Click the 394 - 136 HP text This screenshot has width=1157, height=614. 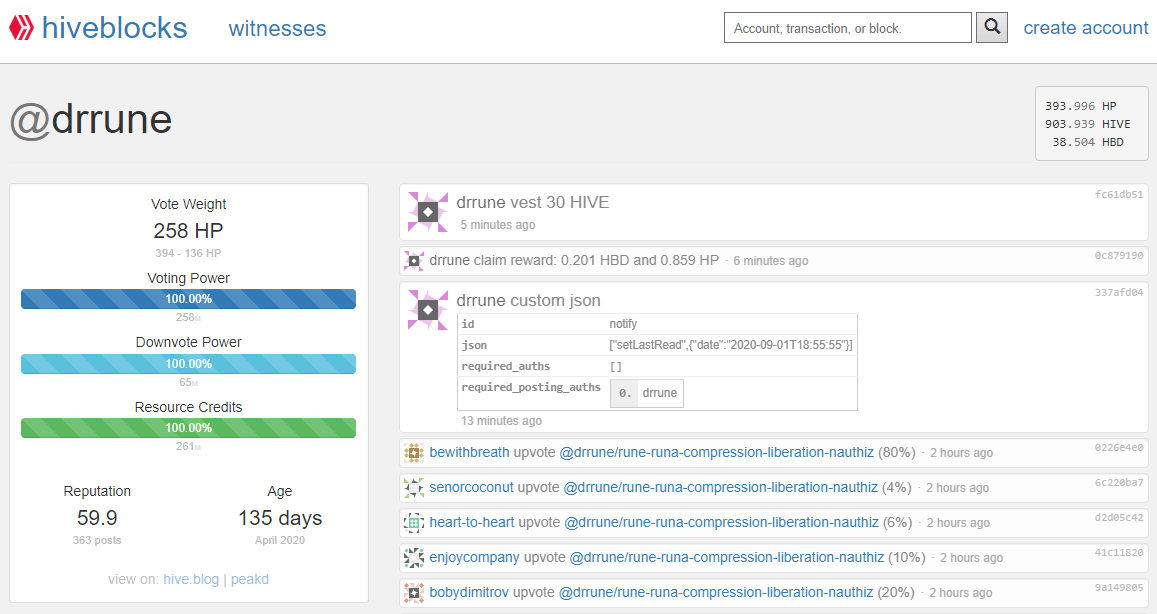pos(188,253)
